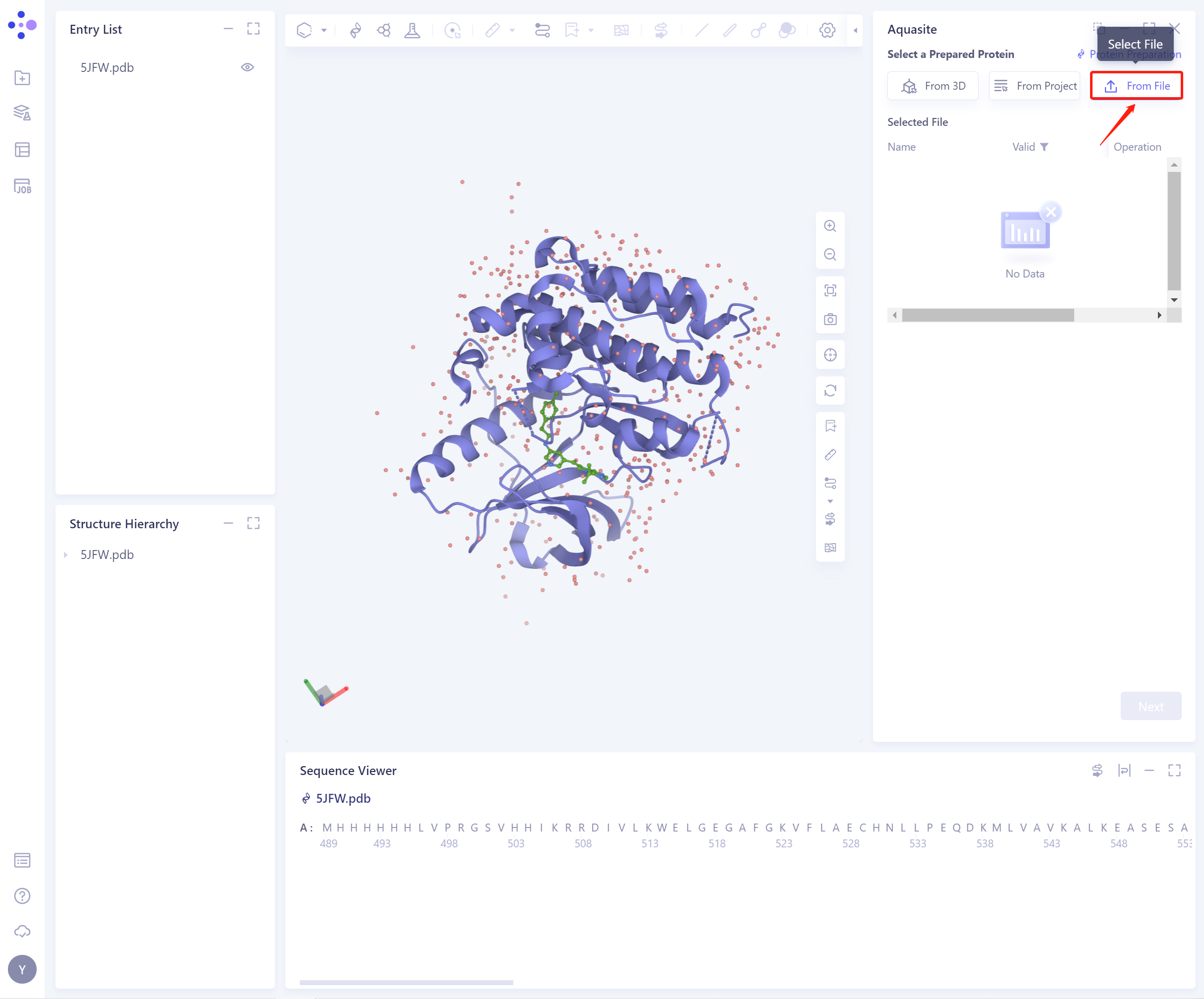
Task: Open toolbar settings gear icon
Action: click(827, 30)
